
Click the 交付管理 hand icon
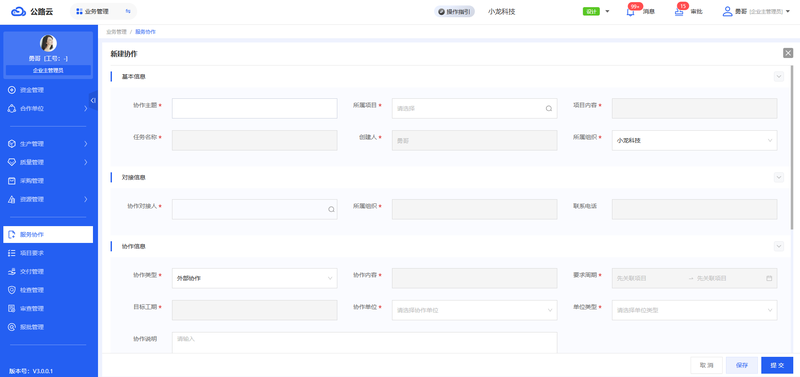[x=12, y=271]
